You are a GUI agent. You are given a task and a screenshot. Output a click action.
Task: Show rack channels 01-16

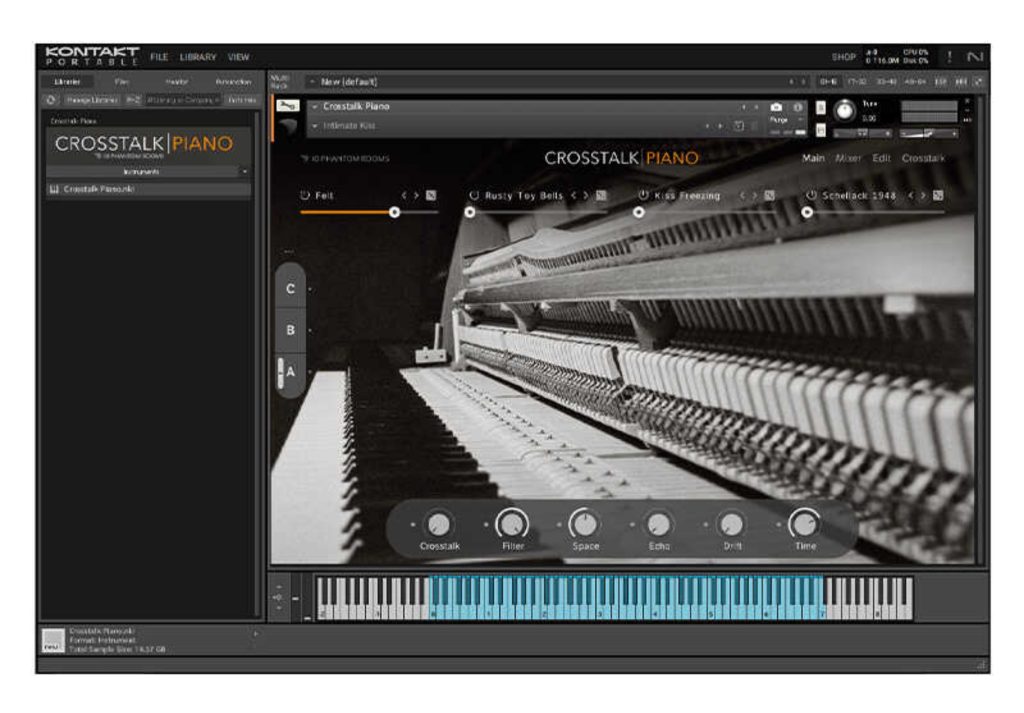tap(828, 82)
